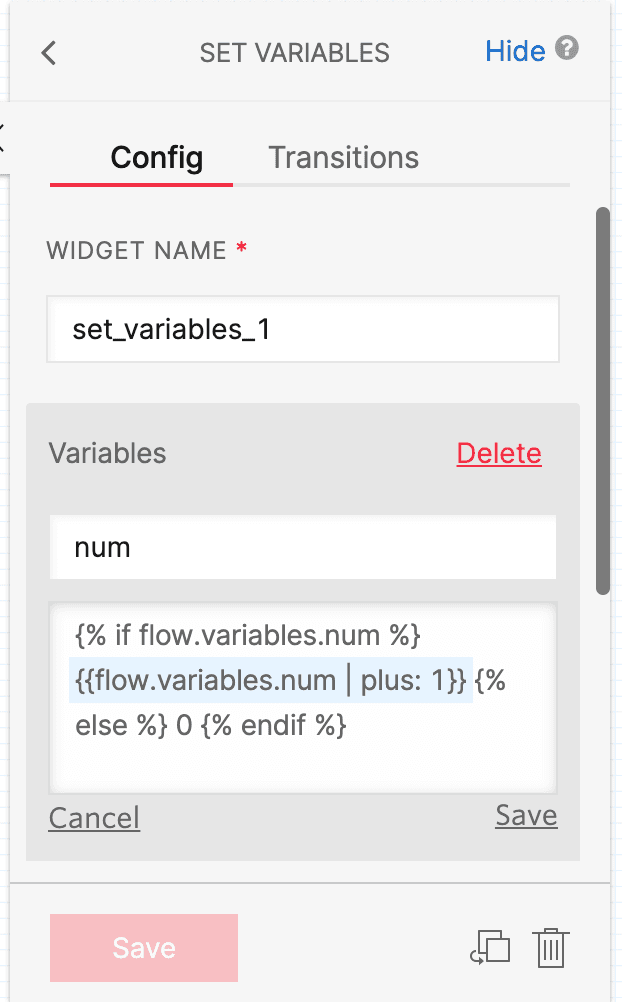The width and height of the screenshot is (622, 1002).
Task: Click the SET VARIABLES header title
Action: click(x=294, y=53)
